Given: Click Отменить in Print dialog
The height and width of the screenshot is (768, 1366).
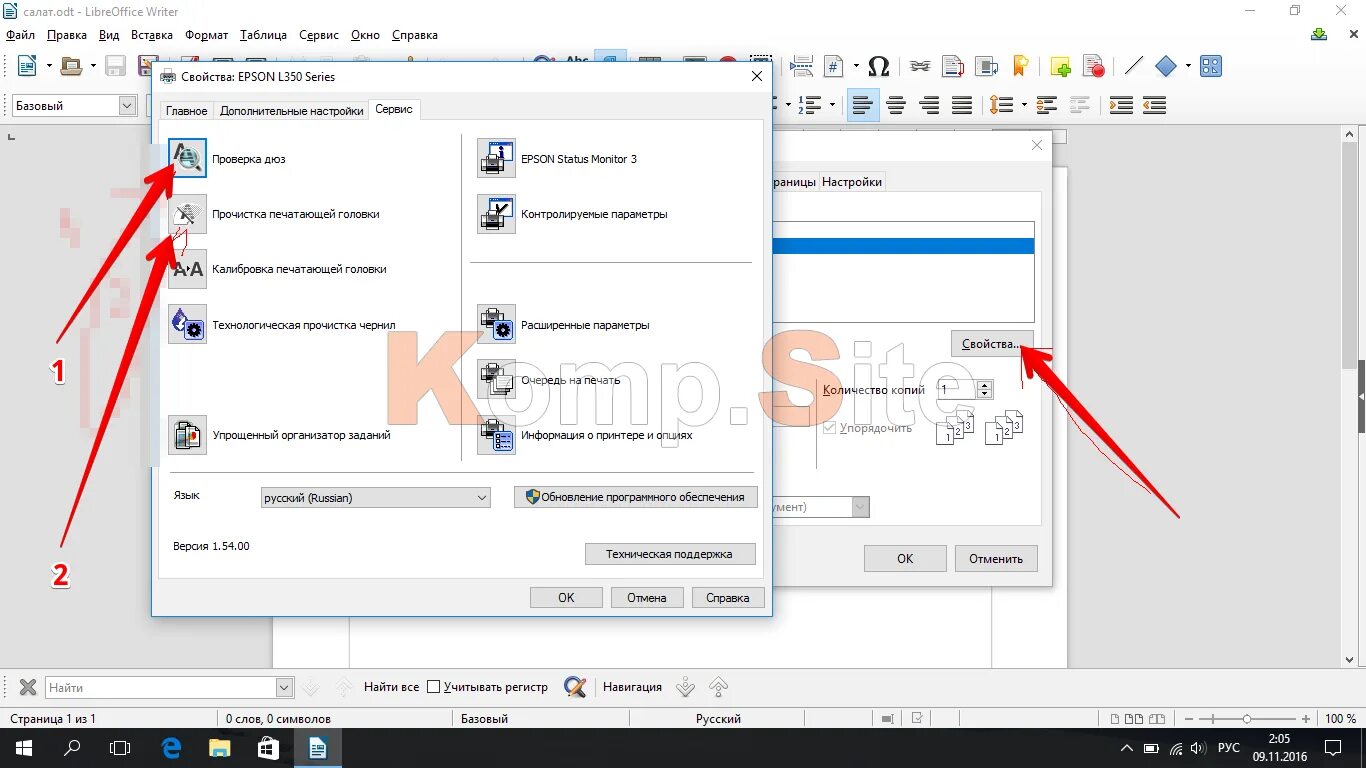Looking at the screenshot, I should [x=996, y=558].
